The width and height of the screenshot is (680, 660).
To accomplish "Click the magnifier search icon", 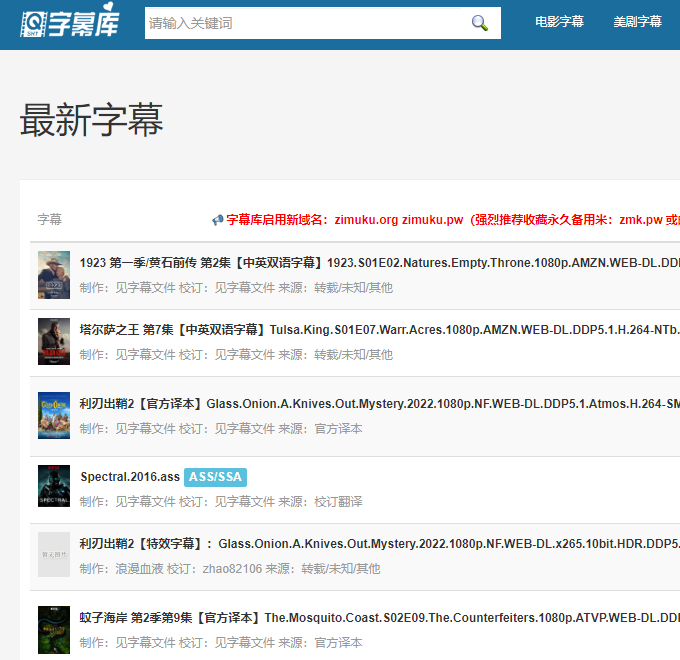I will pos(480,23).
